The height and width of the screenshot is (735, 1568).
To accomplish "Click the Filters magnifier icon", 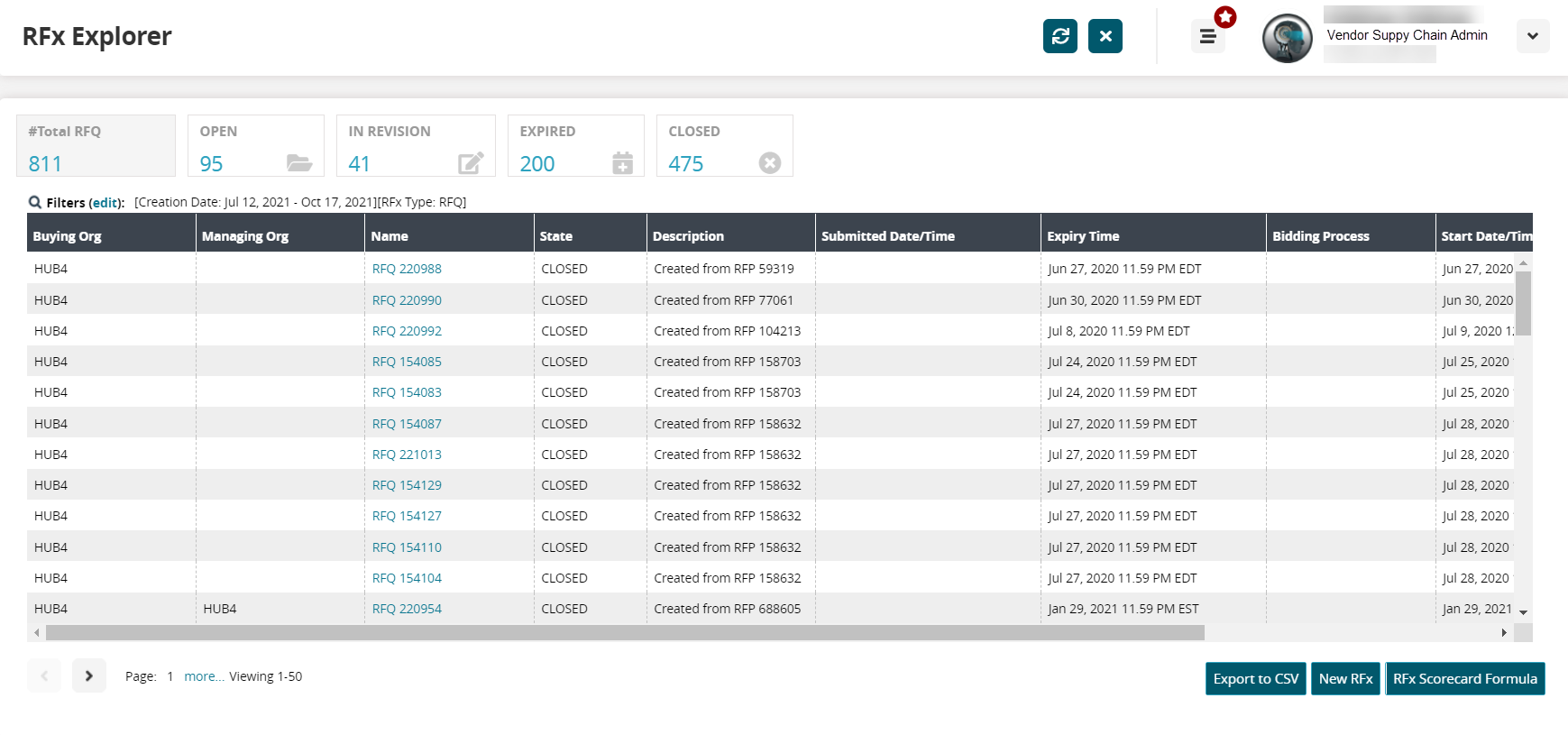I will coord(35,202).
